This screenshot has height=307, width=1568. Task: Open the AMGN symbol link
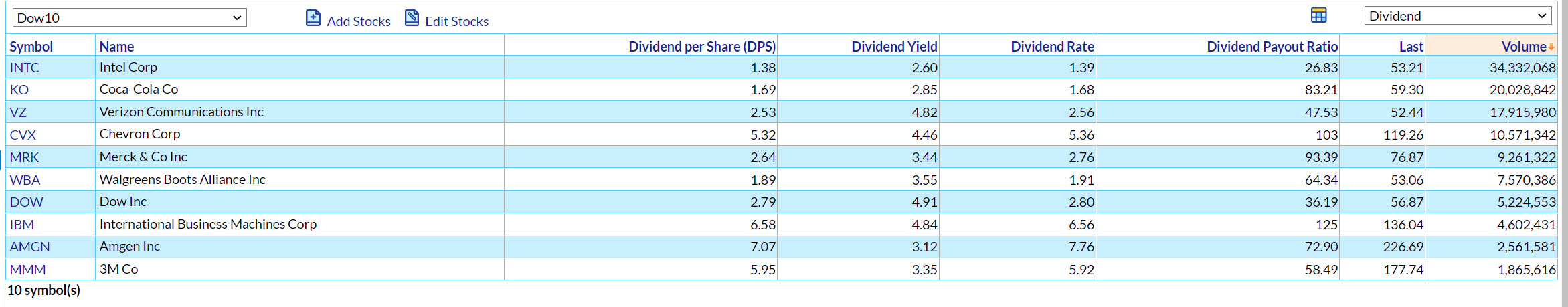[30, 247]
